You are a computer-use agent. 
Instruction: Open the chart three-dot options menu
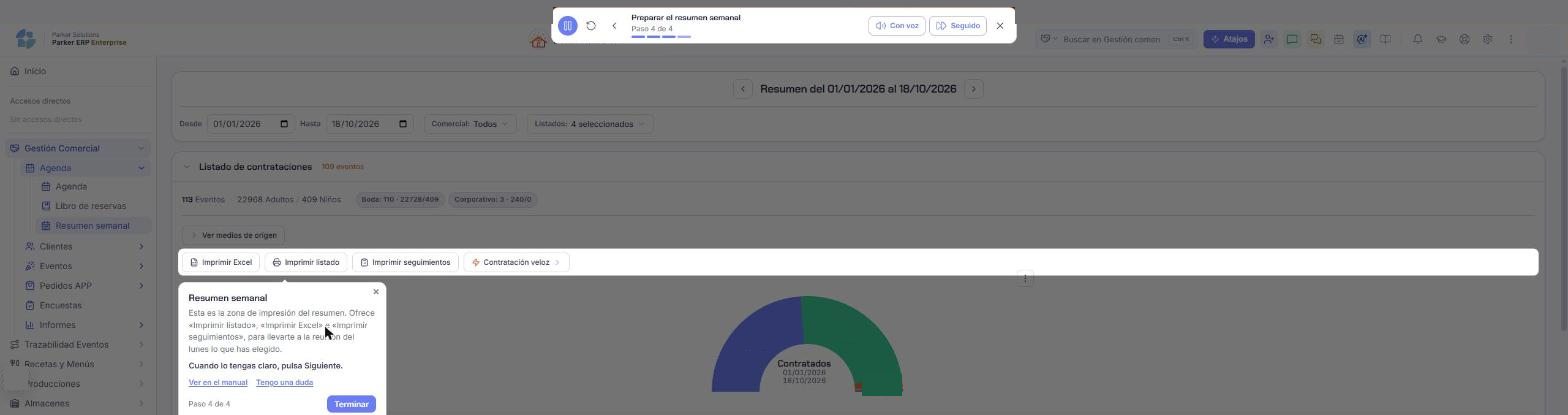click(x=1025, y=279)
